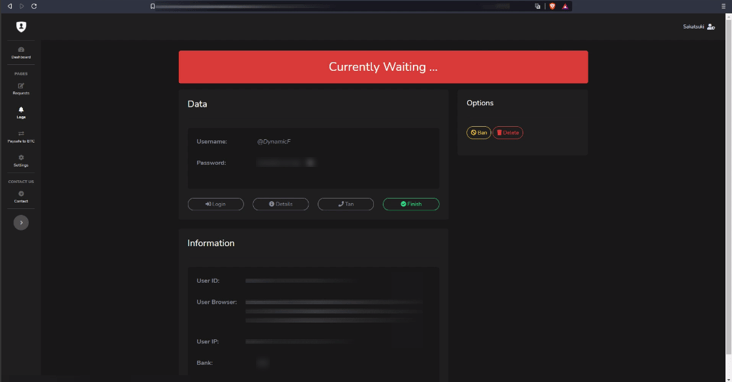Click the blurred Password value

click(x=286, y=163)
